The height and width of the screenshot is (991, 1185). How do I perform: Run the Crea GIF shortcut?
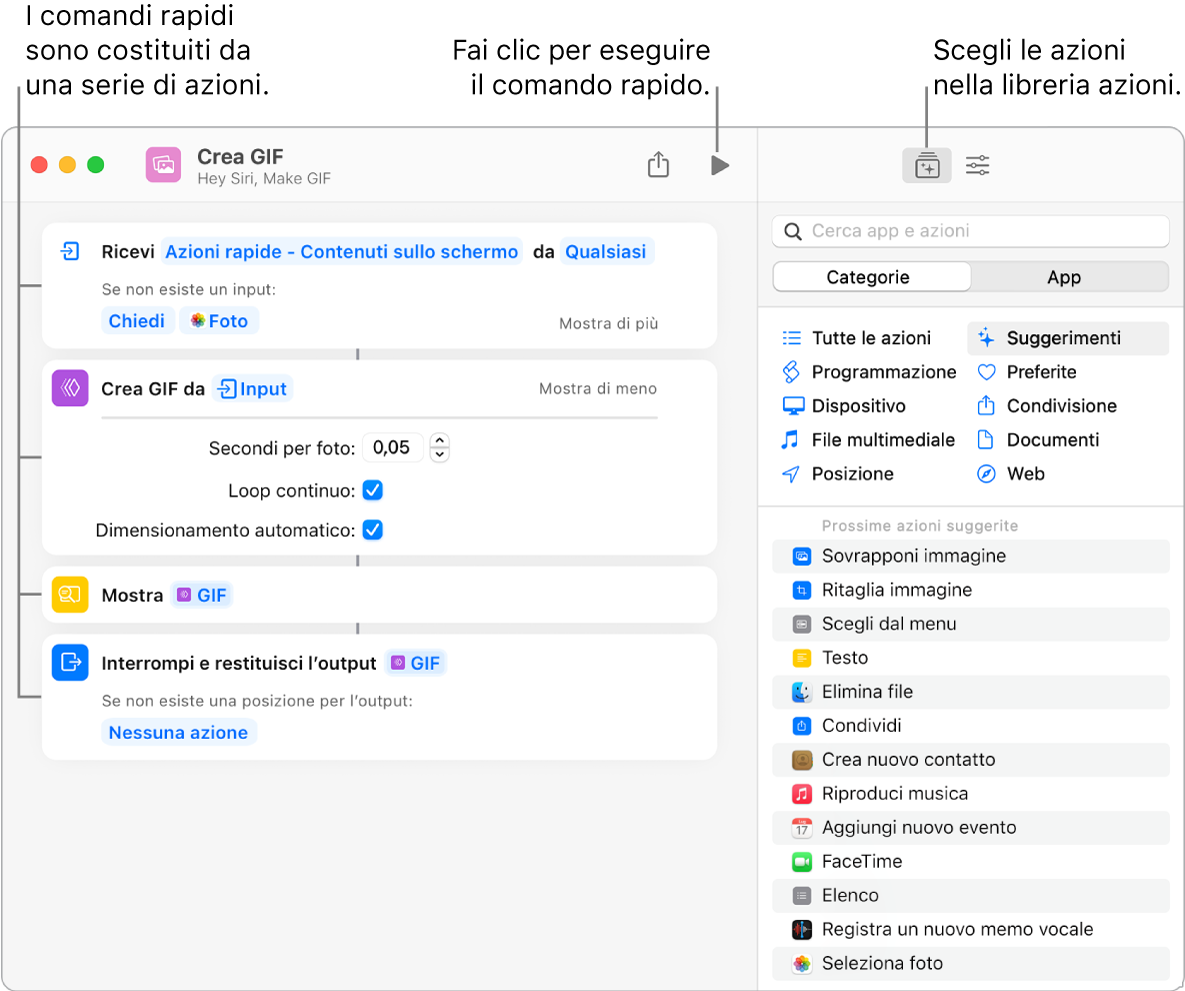coord(719,165)
